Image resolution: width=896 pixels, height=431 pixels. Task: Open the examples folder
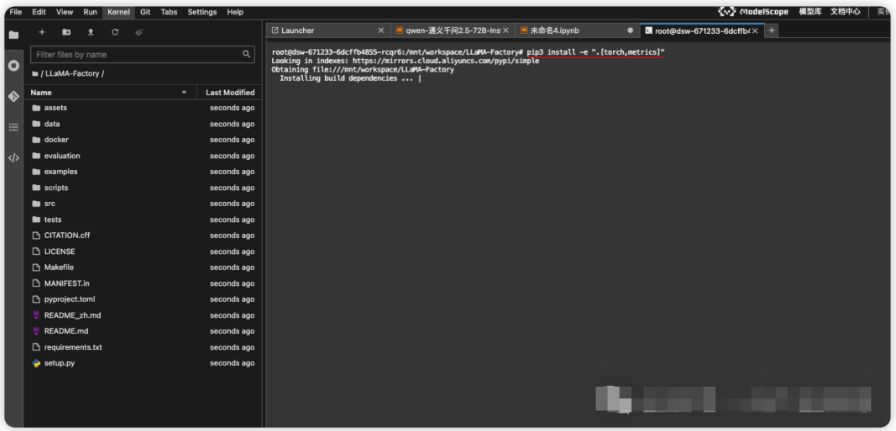143,171
